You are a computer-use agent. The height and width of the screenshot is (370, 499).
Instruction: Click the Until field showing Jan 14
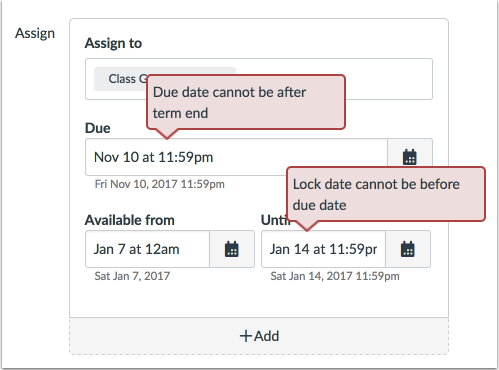point(323,249)
